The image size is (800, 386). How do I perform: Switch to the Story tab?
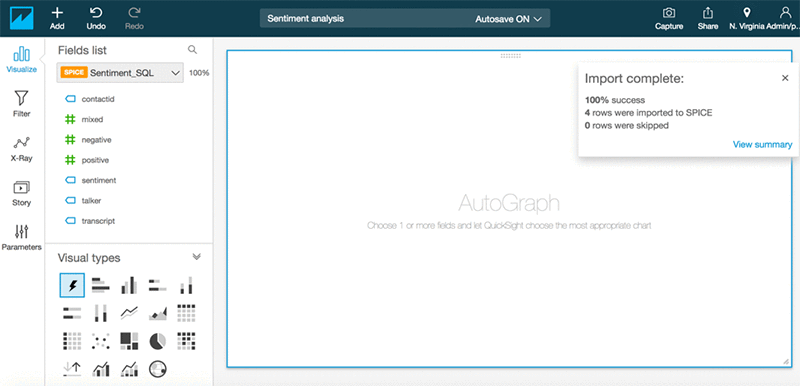click(x=21, y=193)
